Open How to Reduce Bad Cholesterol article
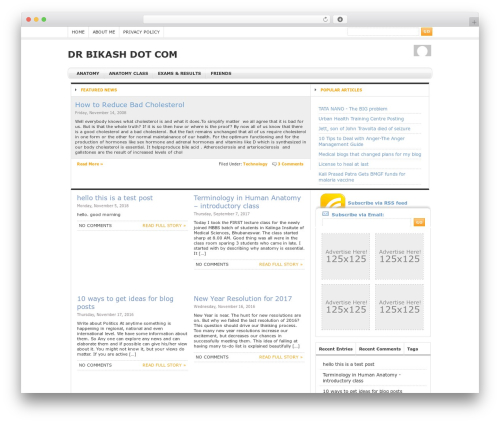This screenshot has width=500, height=423. coord(130,105)
